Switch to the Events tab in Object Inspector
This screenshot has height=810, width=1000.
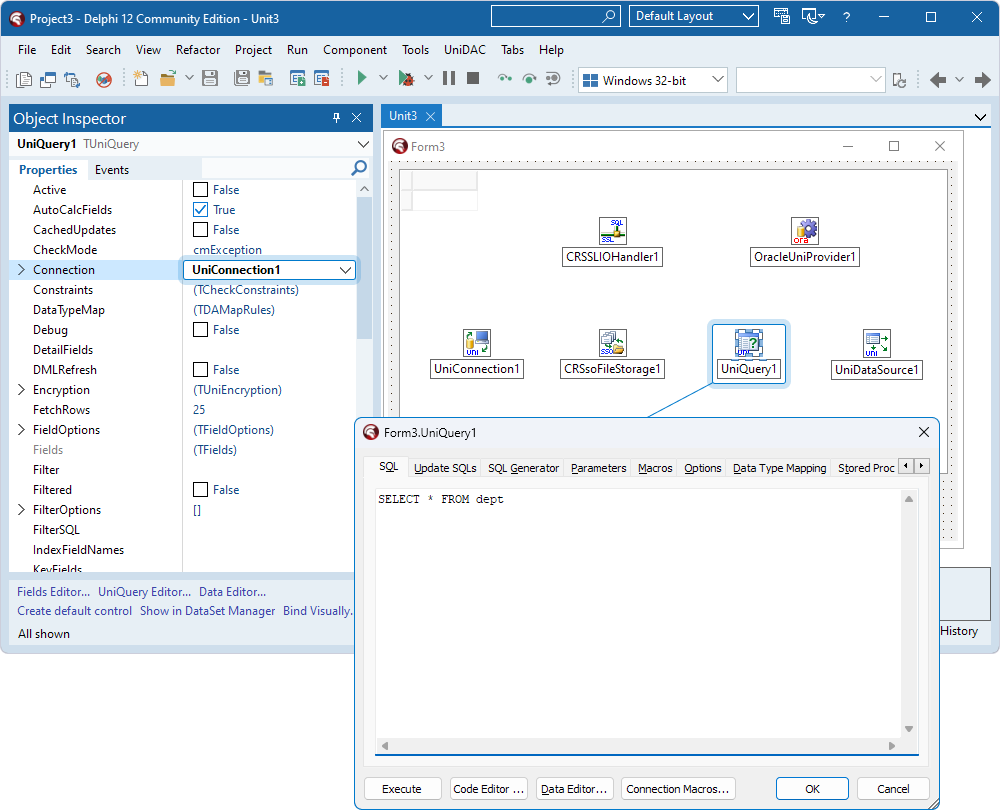click(111, 169)
